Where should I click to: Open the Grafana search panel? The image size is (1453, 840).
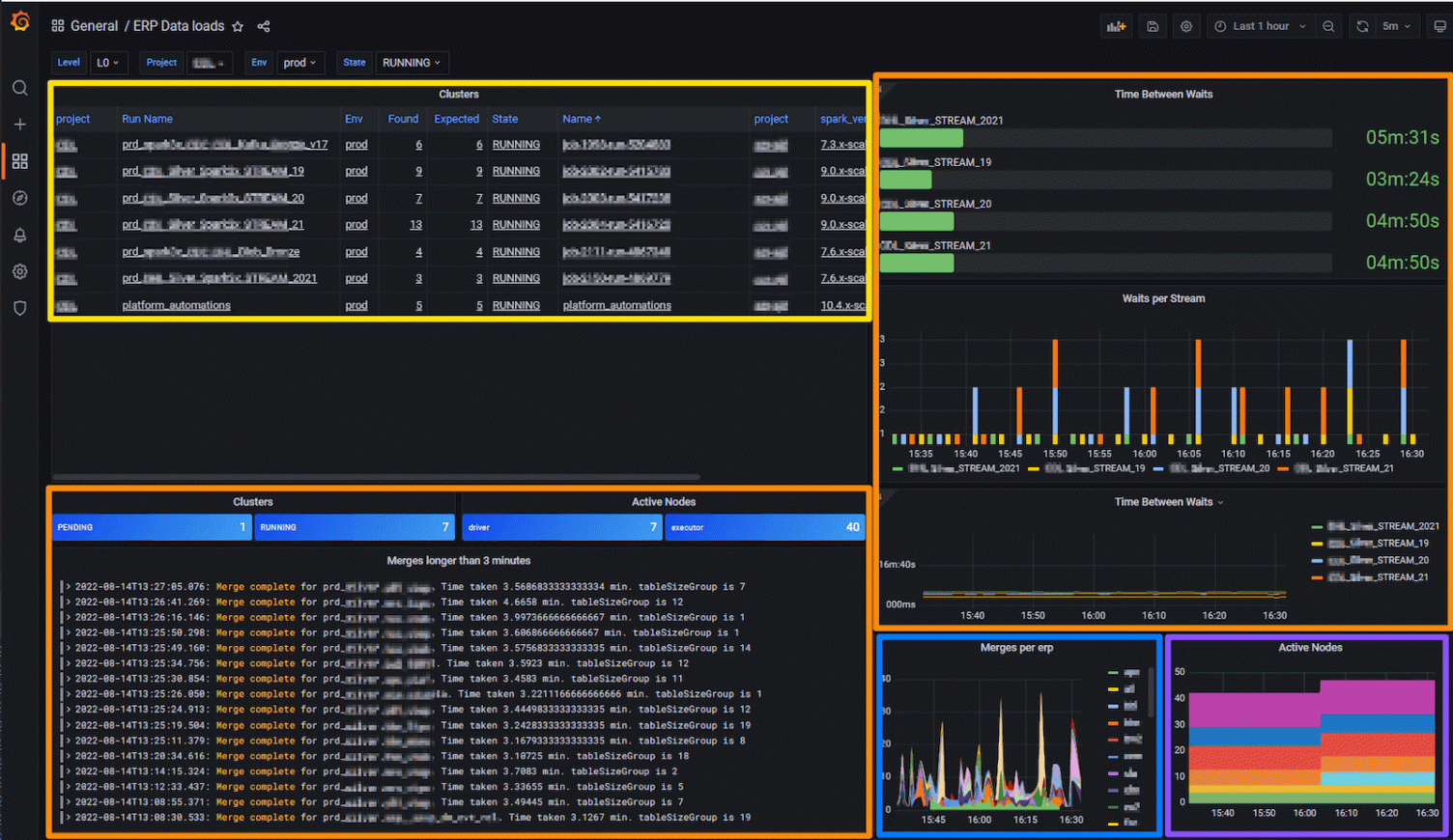pyautogui.click(x=19, y=87)
